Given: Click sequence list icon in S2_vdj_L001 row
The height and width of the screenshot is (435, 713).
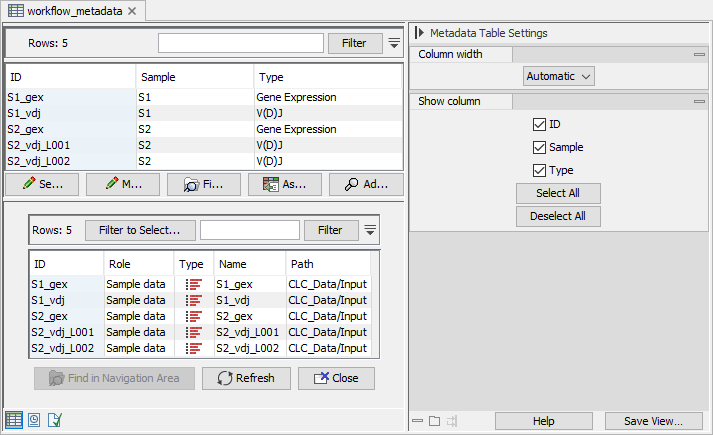Looking at the screenshot, I should (193, 332).
